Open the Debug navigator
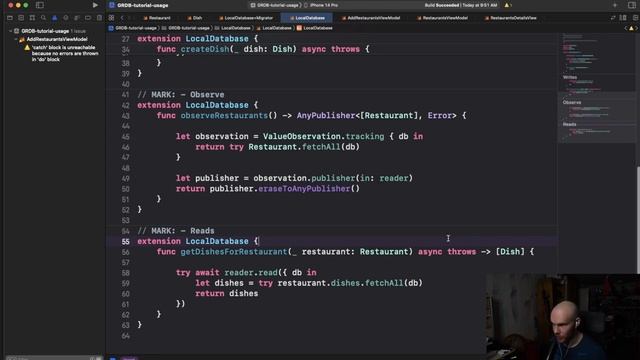 [77, 18]
